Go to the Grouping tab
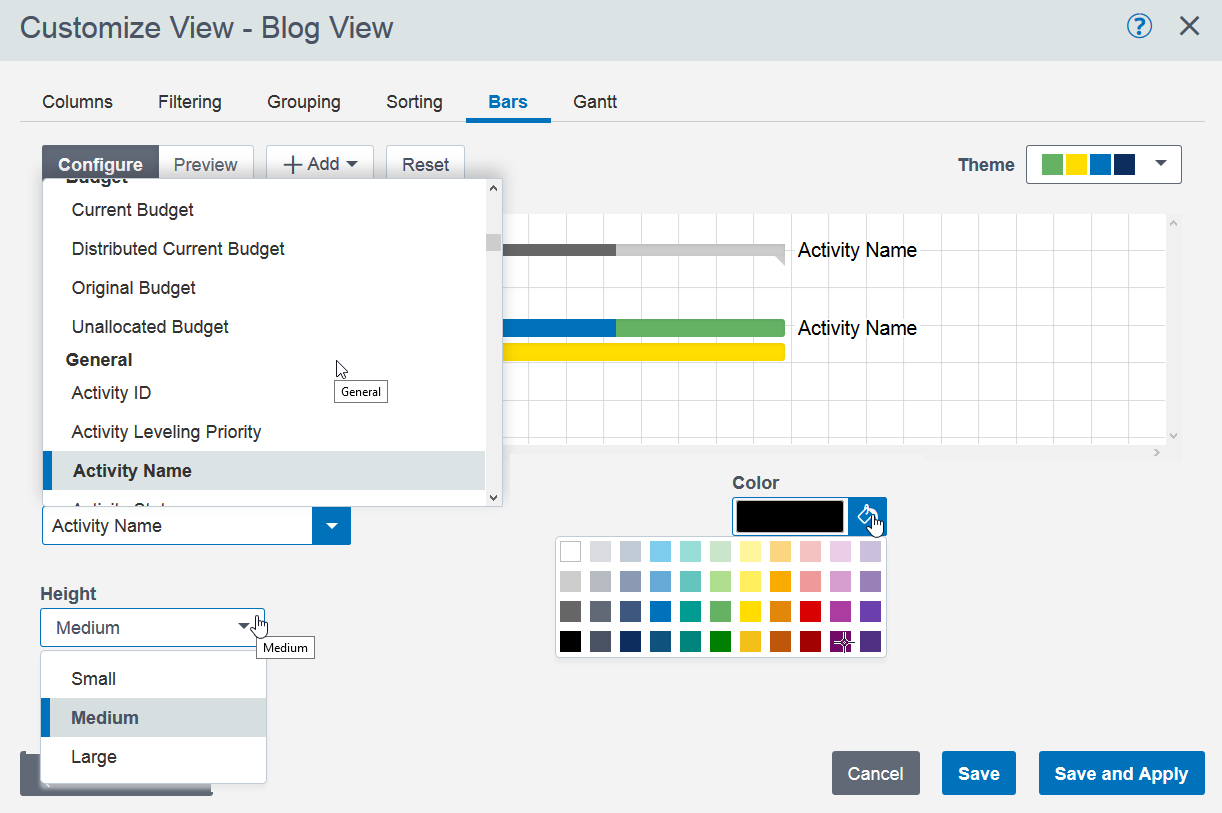This screenshot has width=1222, height=813. pyautogui.click(x=304, y=102)
